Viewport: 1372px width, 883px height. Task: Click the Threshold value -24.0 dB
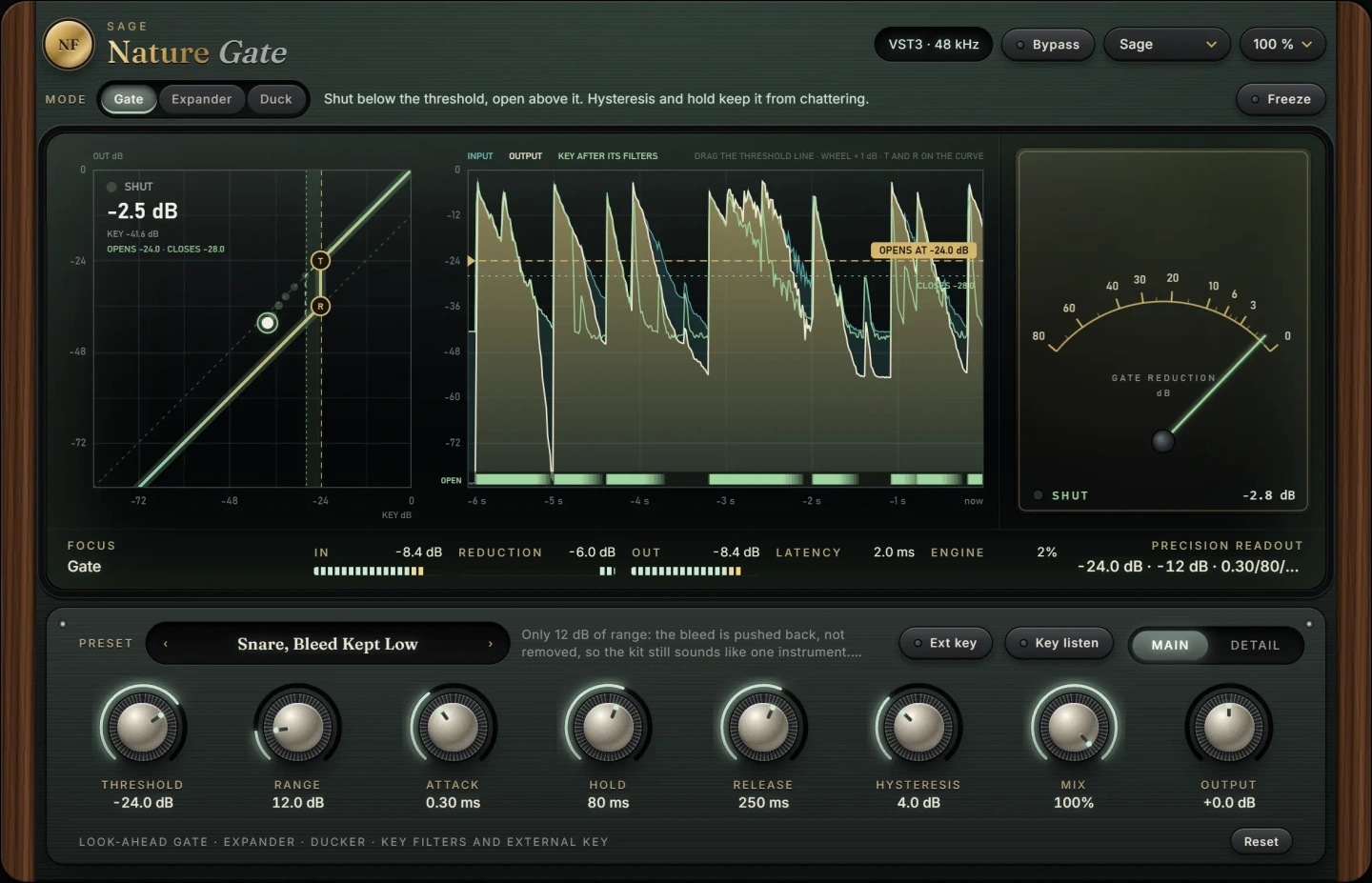click(x=143, y=803)
